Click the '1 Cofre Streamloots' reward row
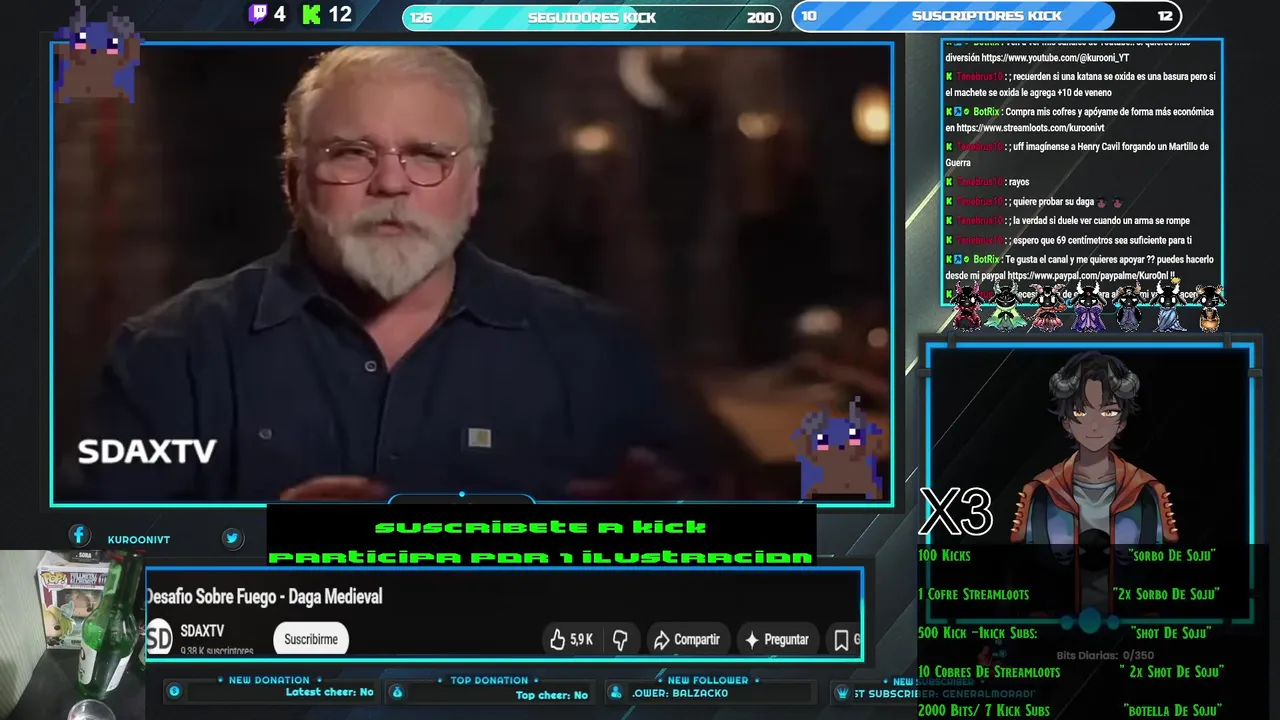The width and height of the screenshot is (1280, 720). pos(1068,594)
